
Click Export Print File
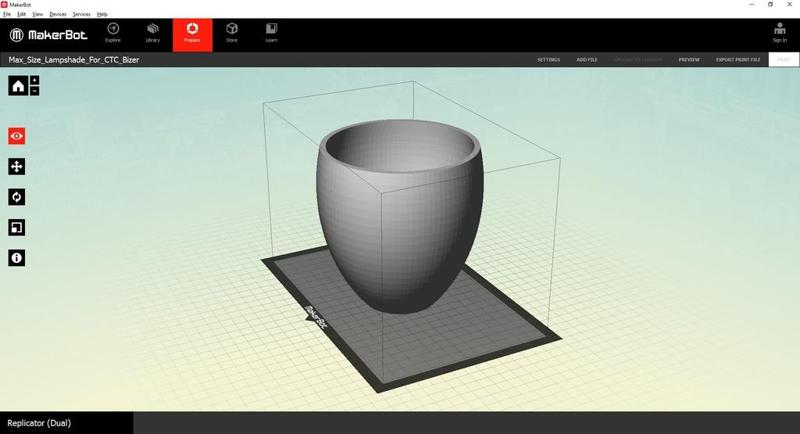coord(738,60)
